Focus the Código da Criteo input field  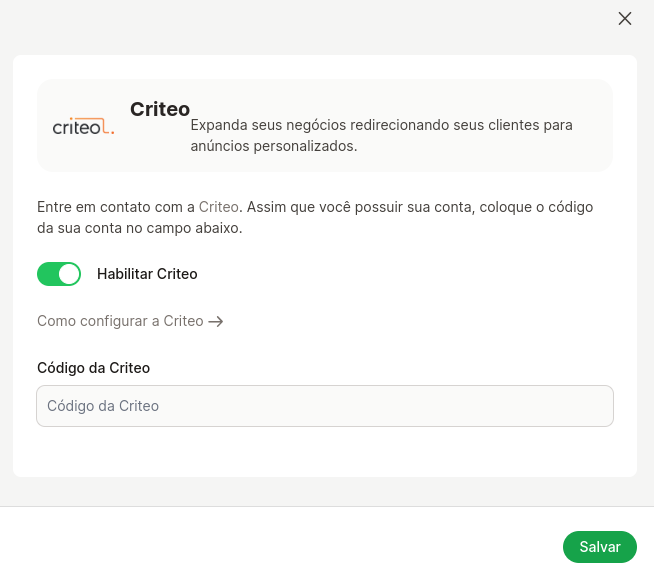click(x=325, y=406)
